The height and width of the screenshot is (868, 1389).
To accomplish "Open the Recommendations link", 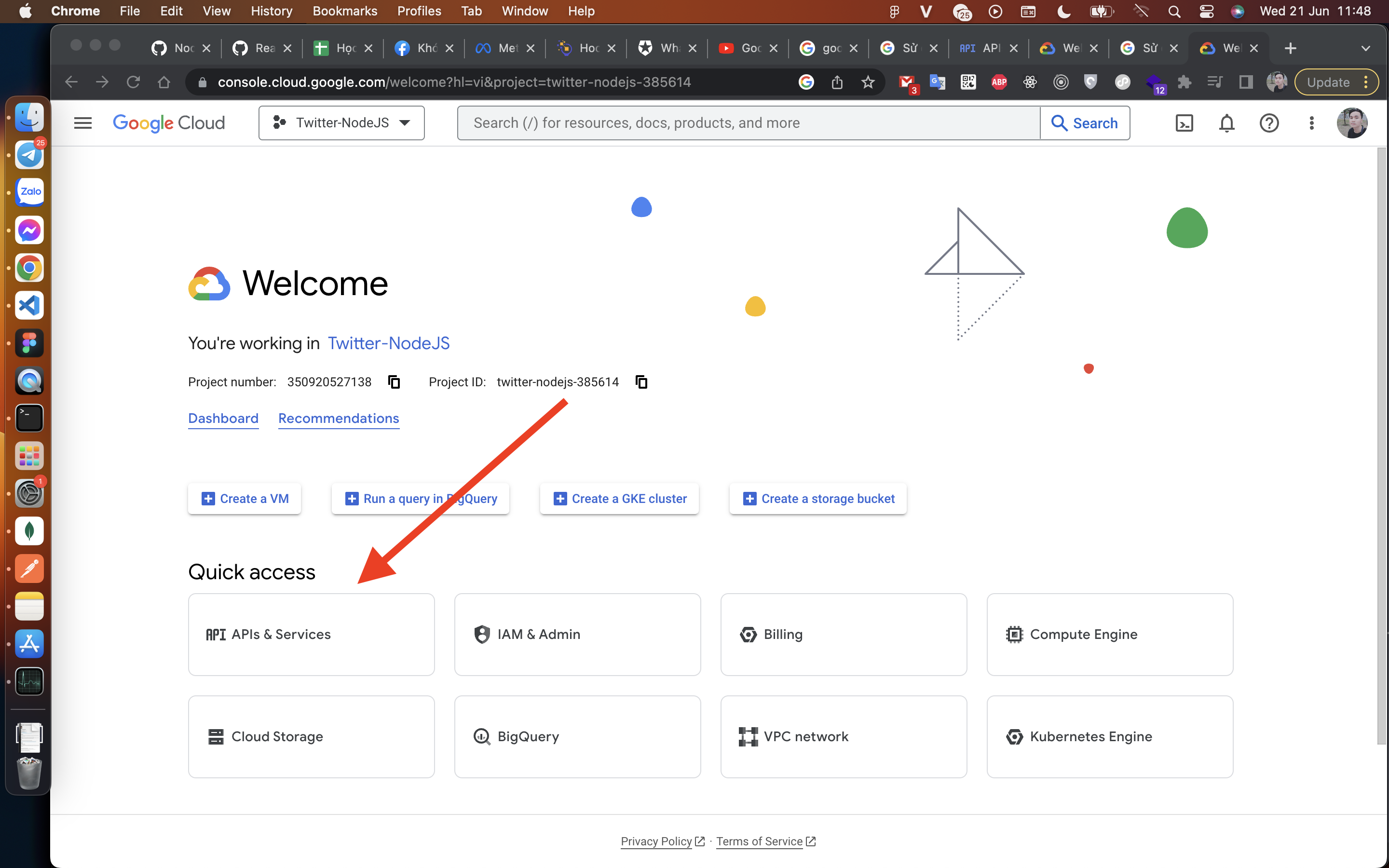I will (339, 419).
